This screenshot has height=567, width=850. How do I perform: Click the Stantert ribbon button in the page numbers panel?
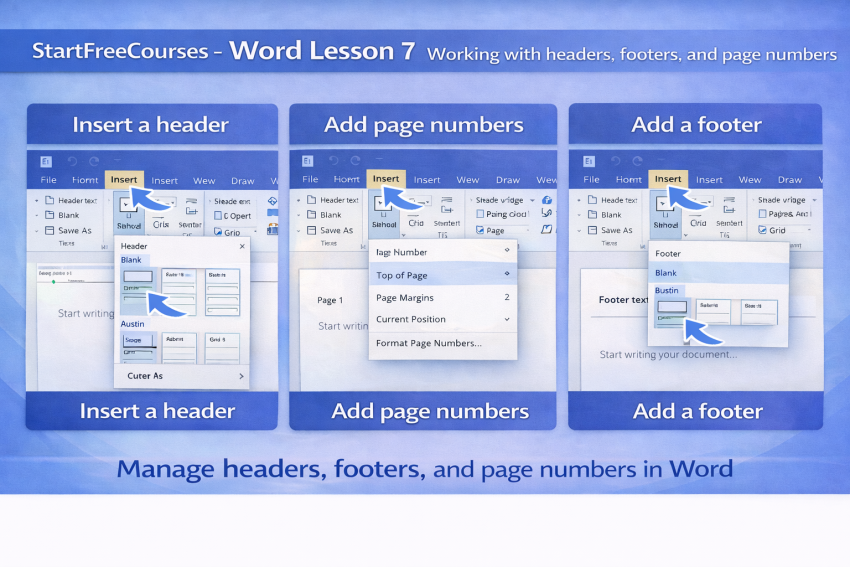pyautogui.click(x=447, y=212)
